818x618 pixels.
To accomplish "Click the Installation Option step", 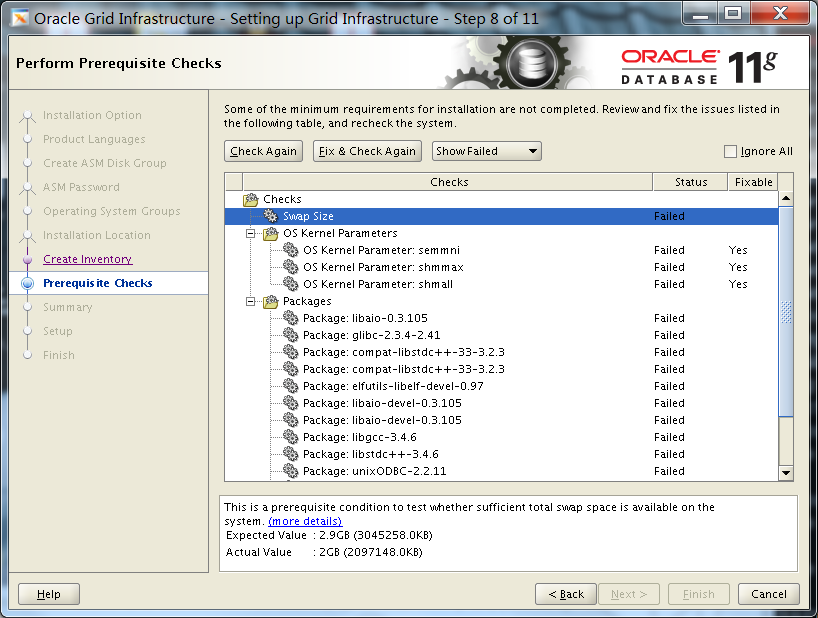I will point(92,115).
